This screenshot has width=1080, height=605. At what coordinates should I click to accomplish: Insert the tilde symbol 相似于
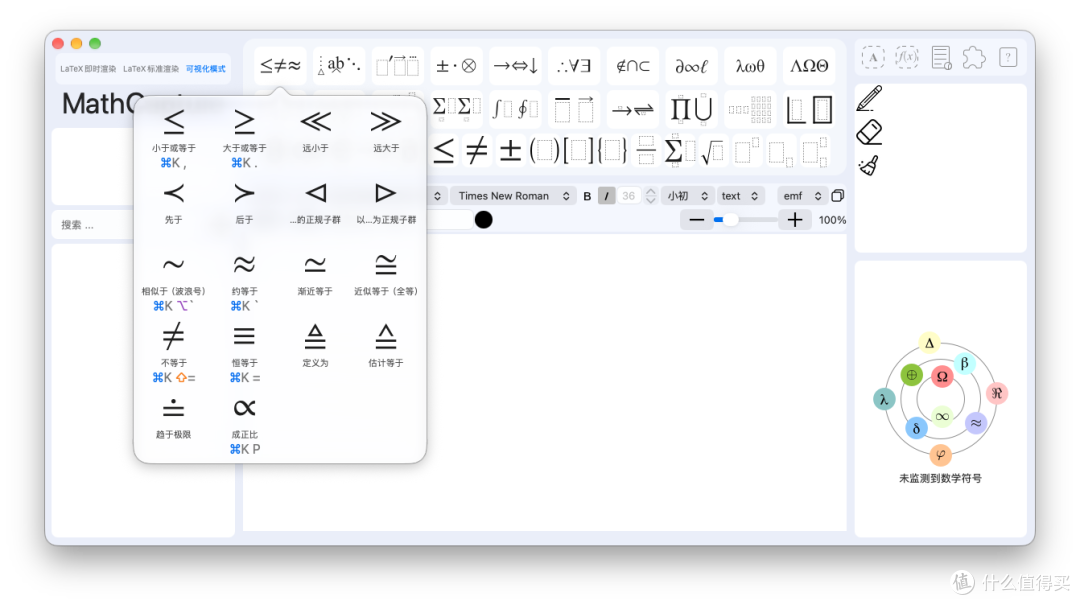pos(174,265)
